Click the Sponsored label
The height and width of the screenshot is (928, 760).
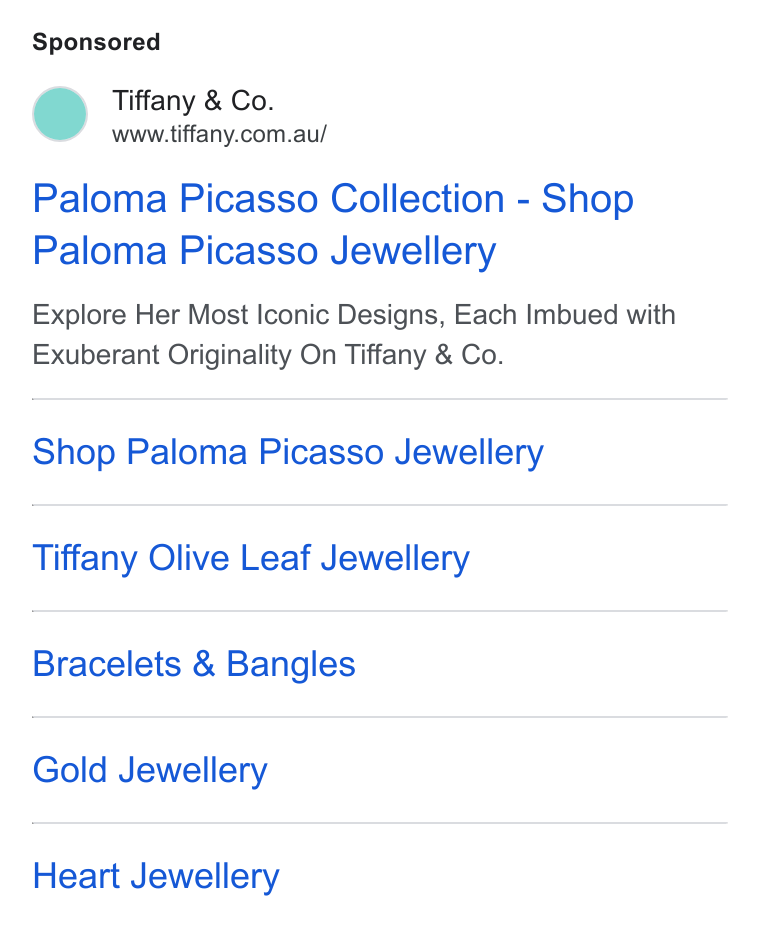(96, 42)
